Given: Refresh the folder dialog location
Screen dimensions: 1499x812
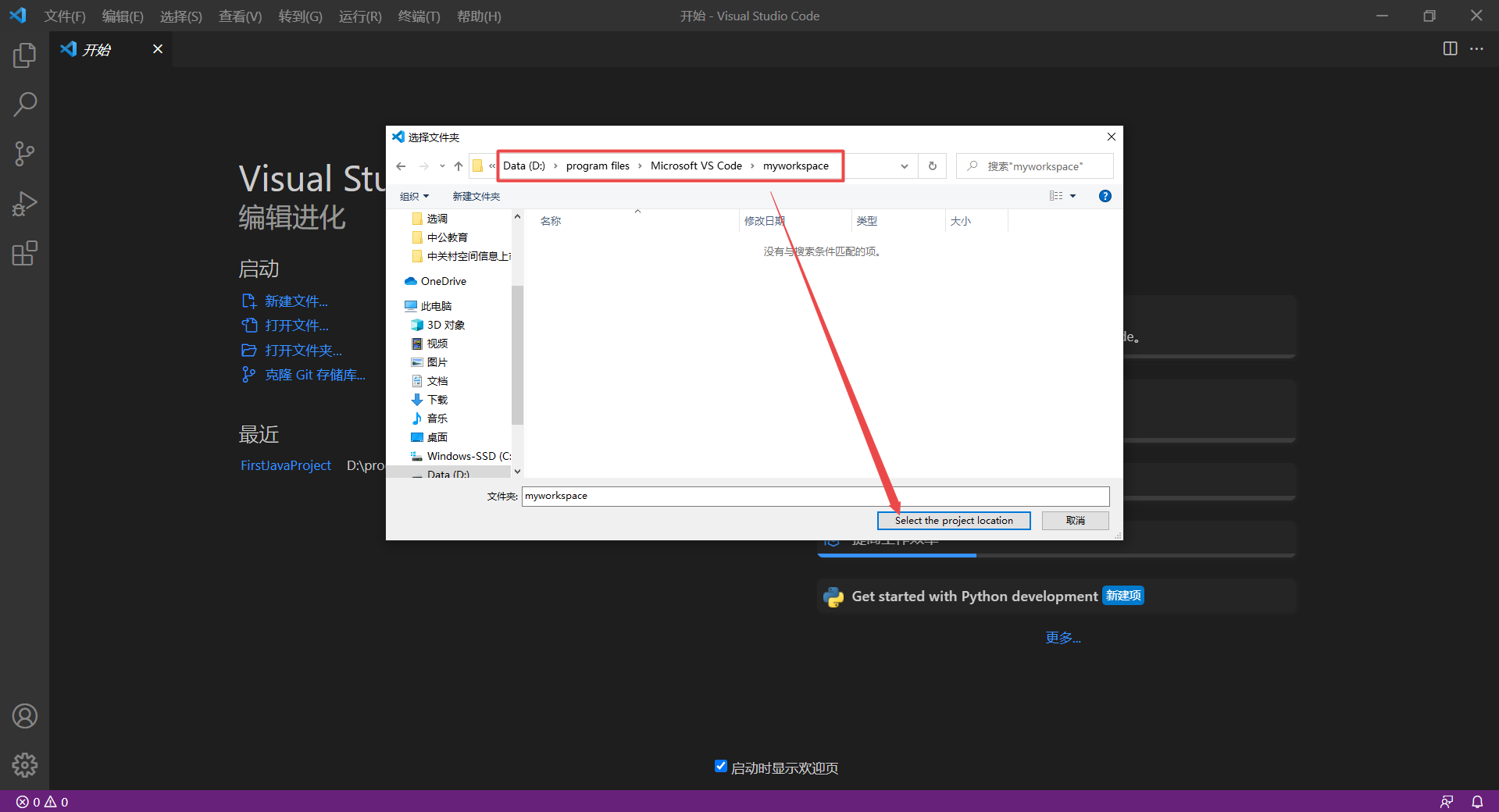Looking at the screenshot, I should [x=932, y=166].
